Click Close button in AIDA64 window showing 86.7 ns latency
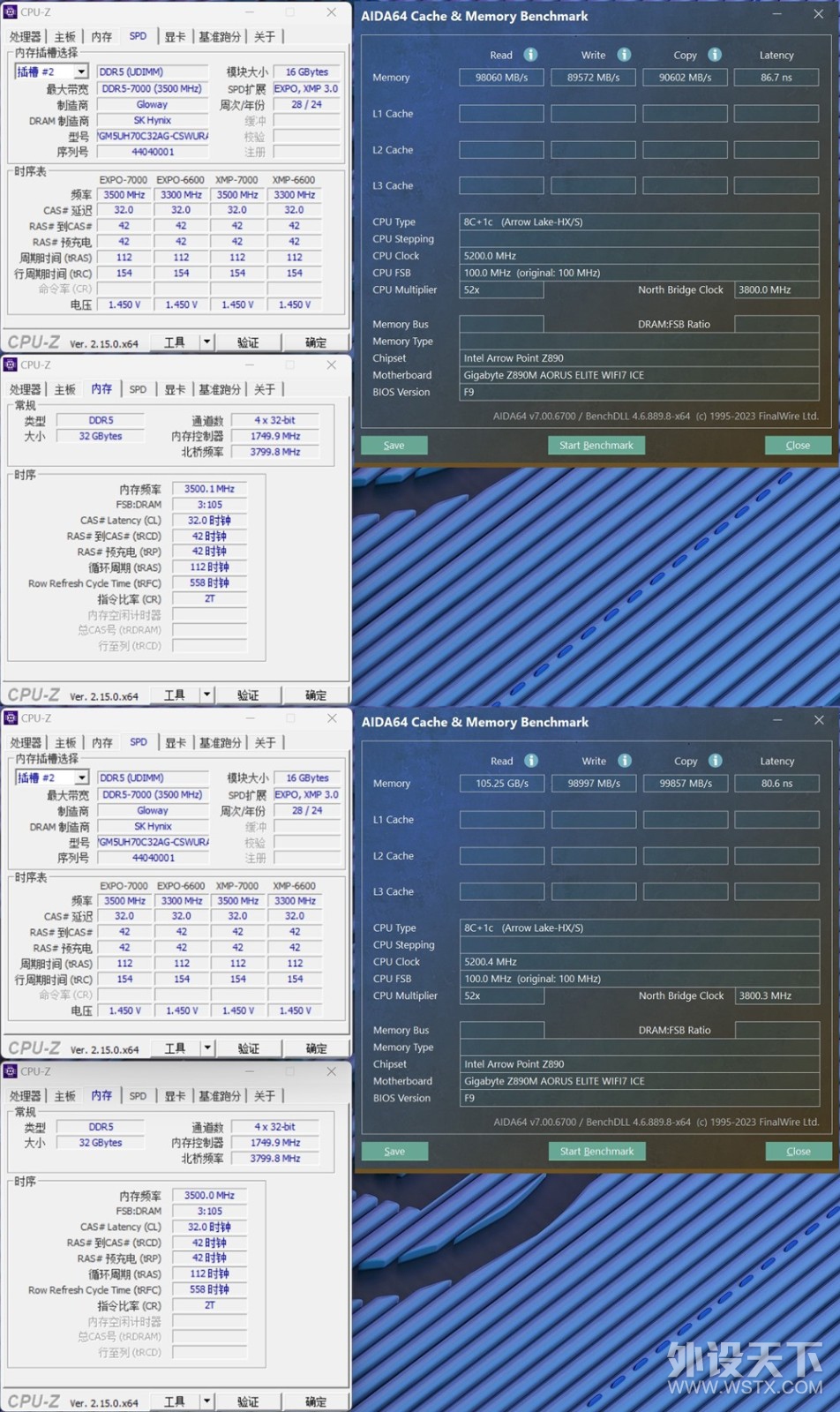The width and height of the screenshot is (840, 1412). [798, 446]
